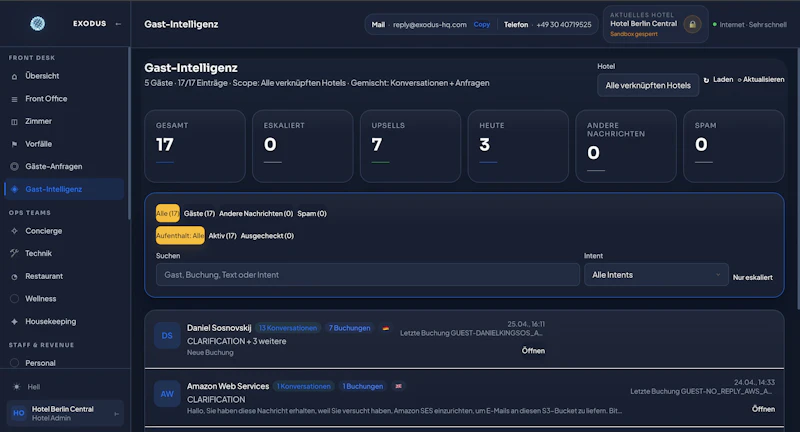
Task: Select the Aktiv (17) filter chip
Action: pos(222,236)
